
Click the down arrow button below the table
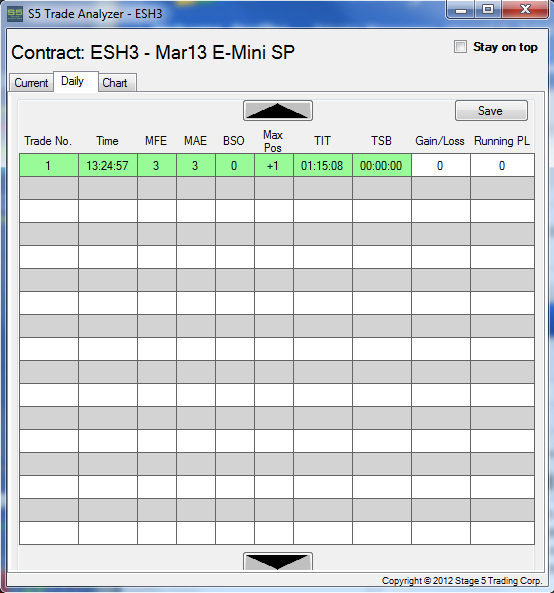click(278, 561)
